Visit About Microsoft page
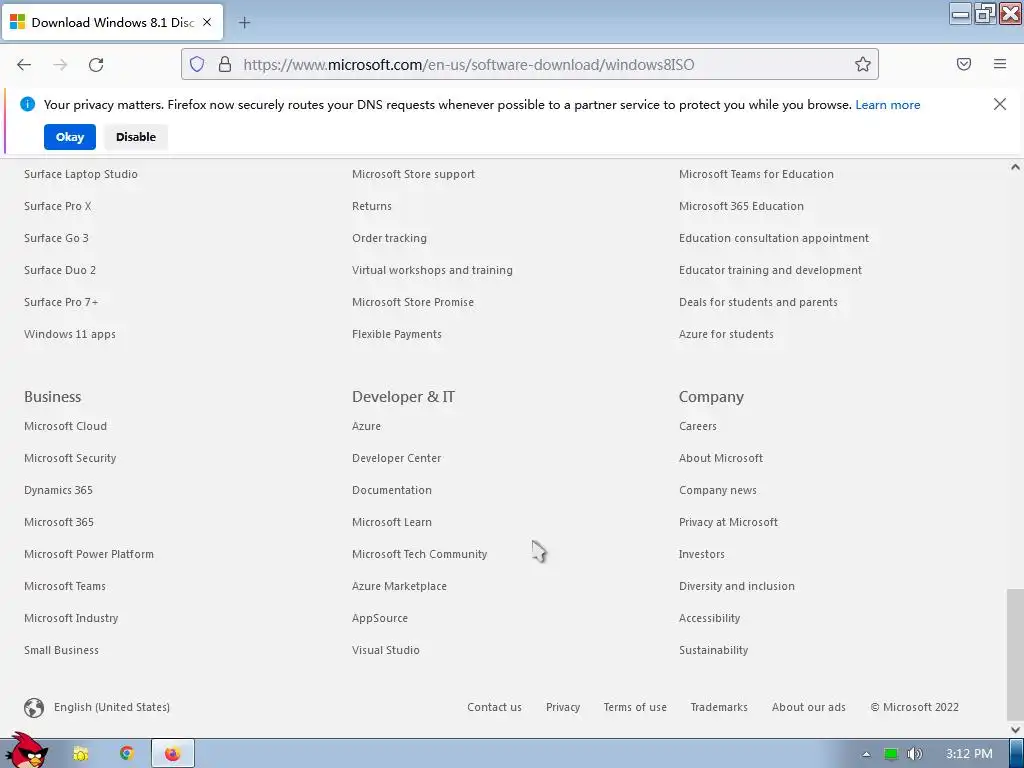Image resolution: width=1024 pixels, height=768 pixels. [x=720, y=458]
